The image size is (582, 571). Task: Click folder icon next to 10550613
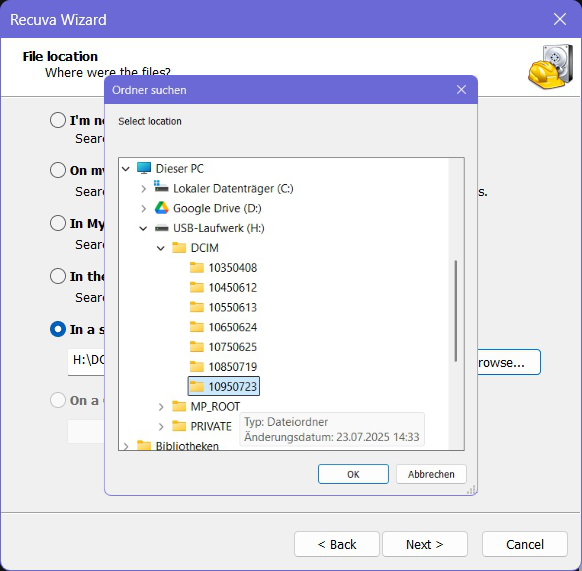point(197,307)
